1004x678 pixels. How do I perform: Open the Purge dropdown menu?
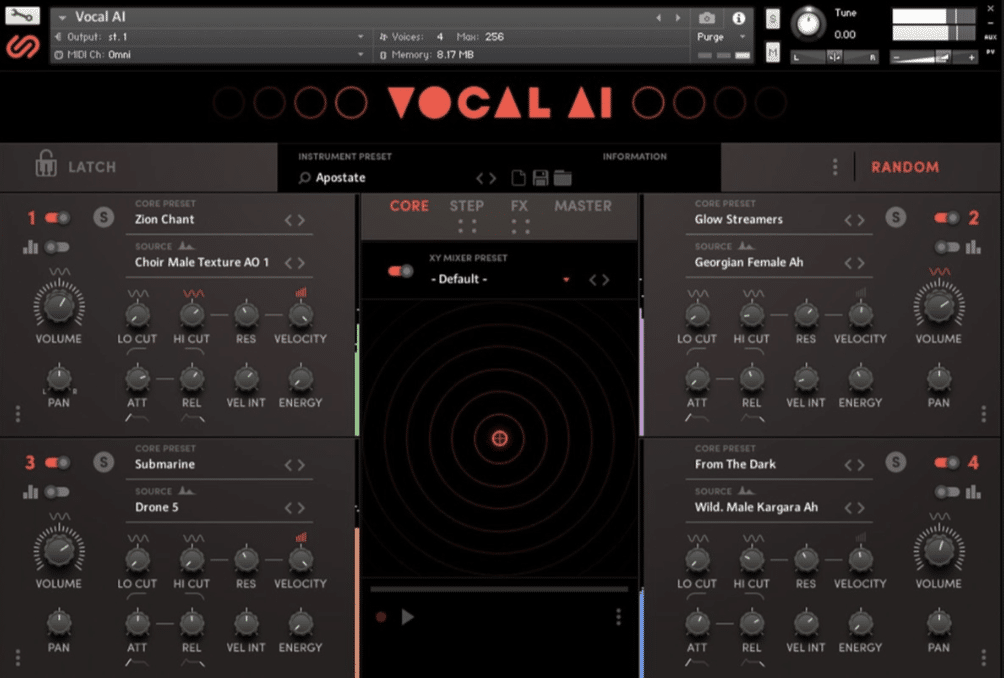743,37
